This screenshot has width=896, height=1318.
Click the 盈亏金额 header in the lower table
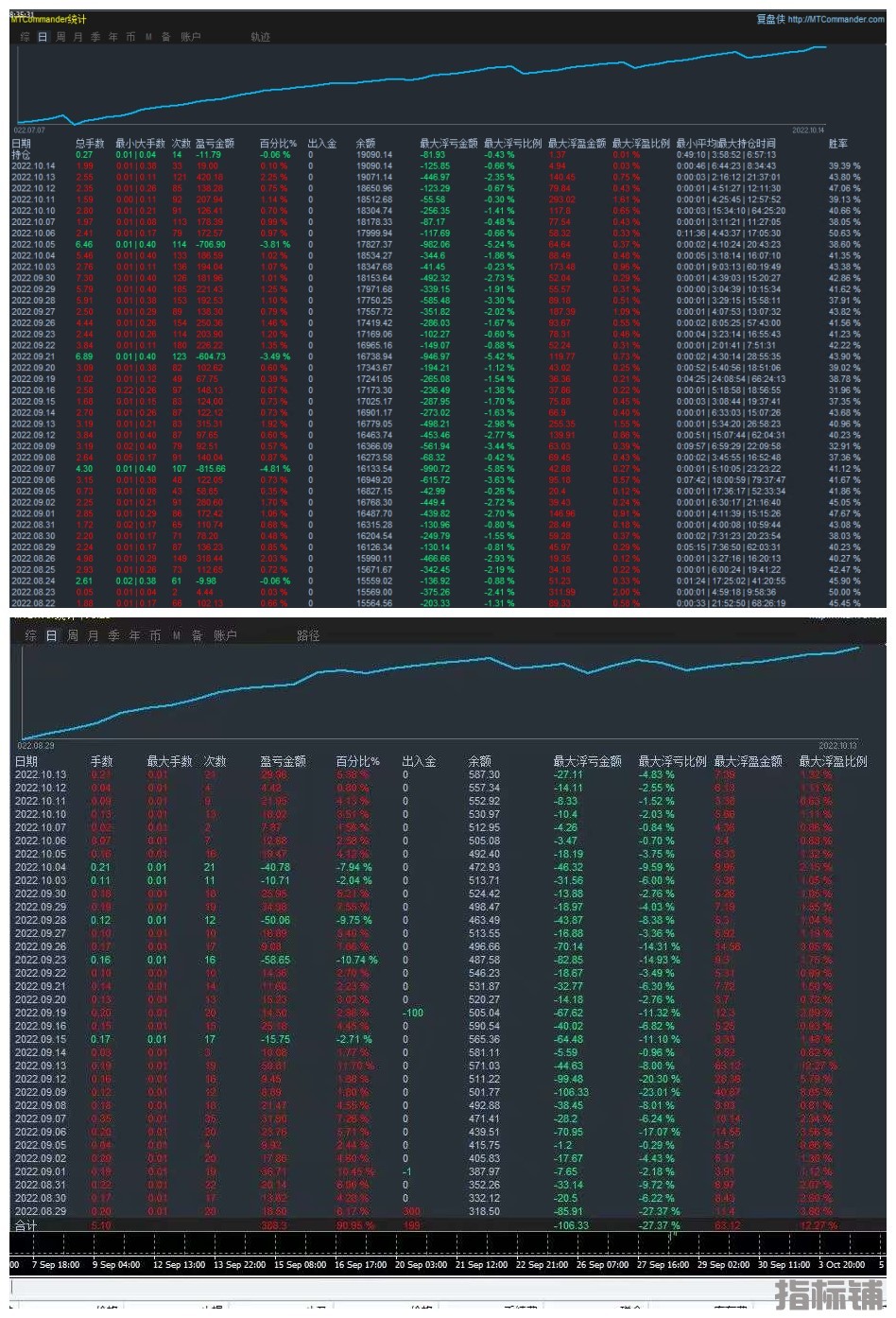click(x=284, y=761)
